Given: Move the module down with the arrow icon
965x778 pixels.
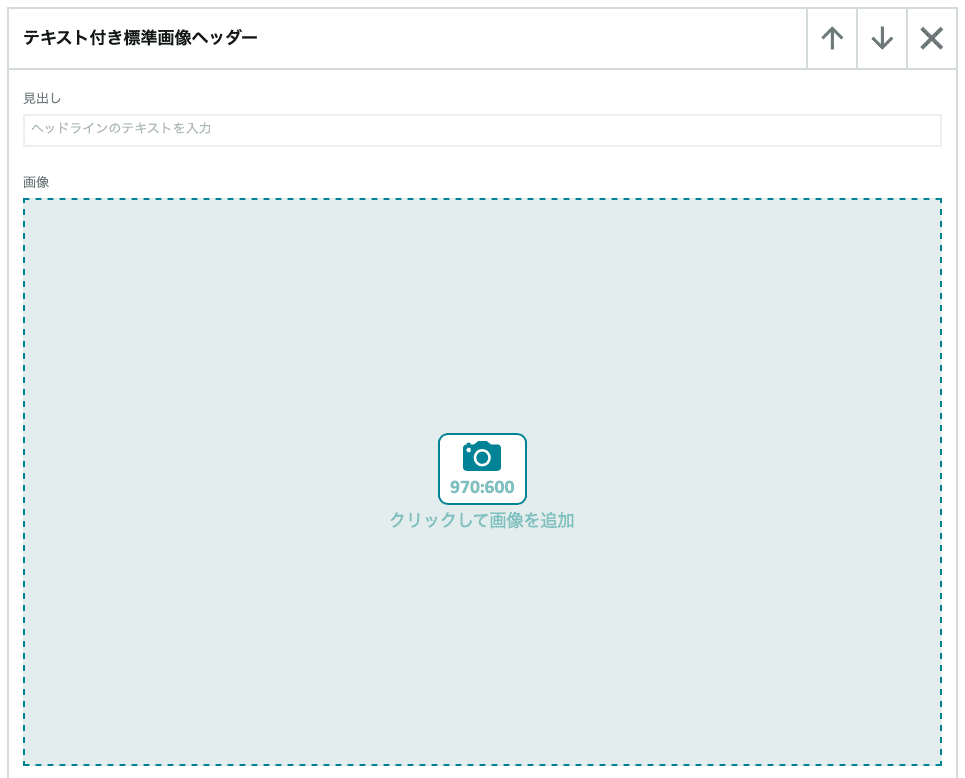Looking at the screenshot, I should 882,38.
